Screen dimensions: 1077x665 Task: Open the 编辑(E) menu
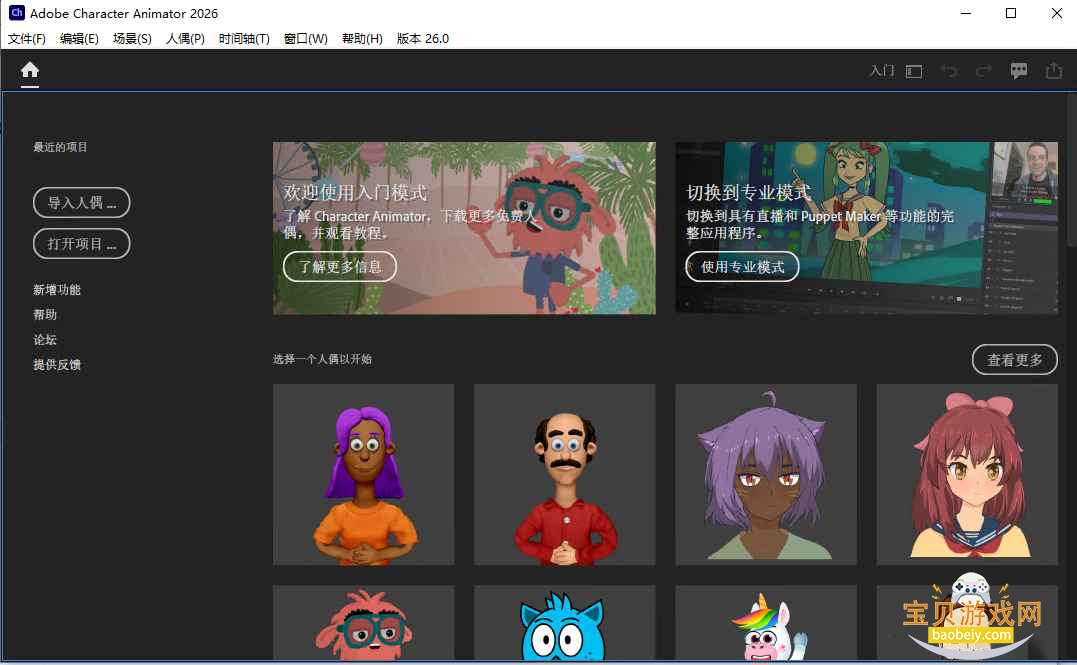[79, 38]
